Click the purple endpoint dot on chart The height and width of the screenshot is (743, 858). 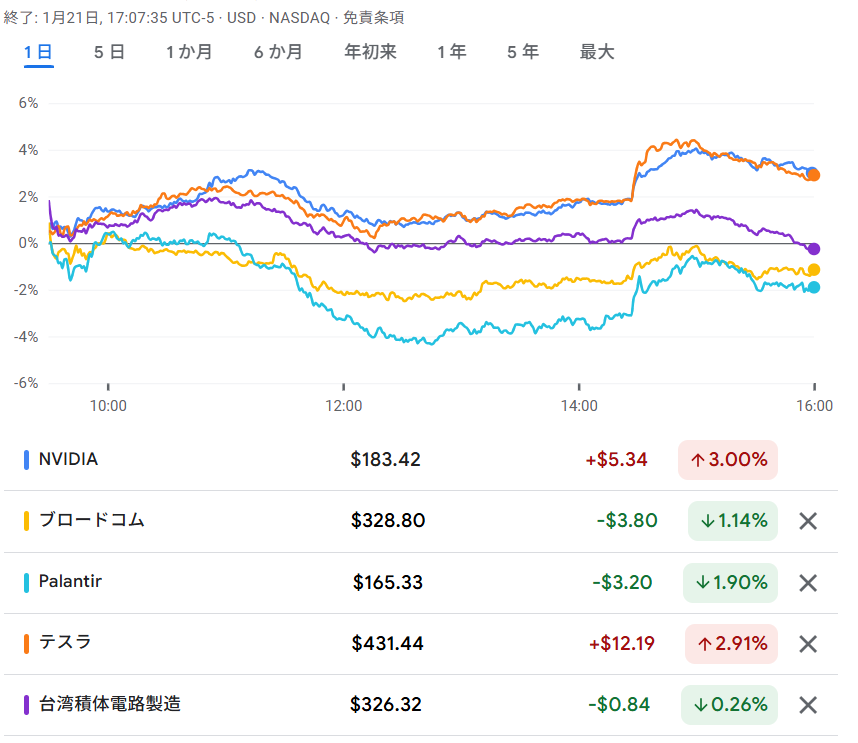click(x=814, y=249)
